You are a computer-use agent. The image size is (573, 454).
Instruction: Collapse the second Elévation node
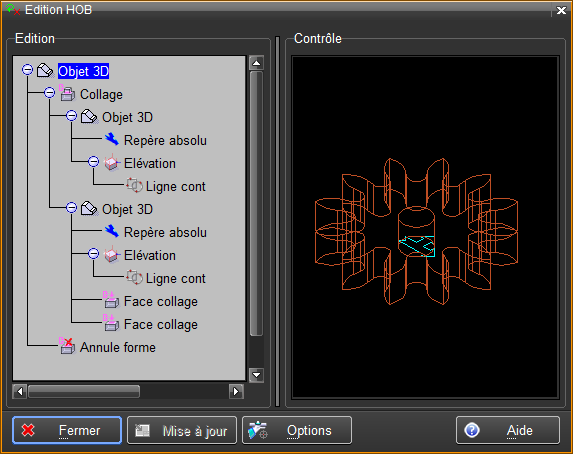(94, 254)
